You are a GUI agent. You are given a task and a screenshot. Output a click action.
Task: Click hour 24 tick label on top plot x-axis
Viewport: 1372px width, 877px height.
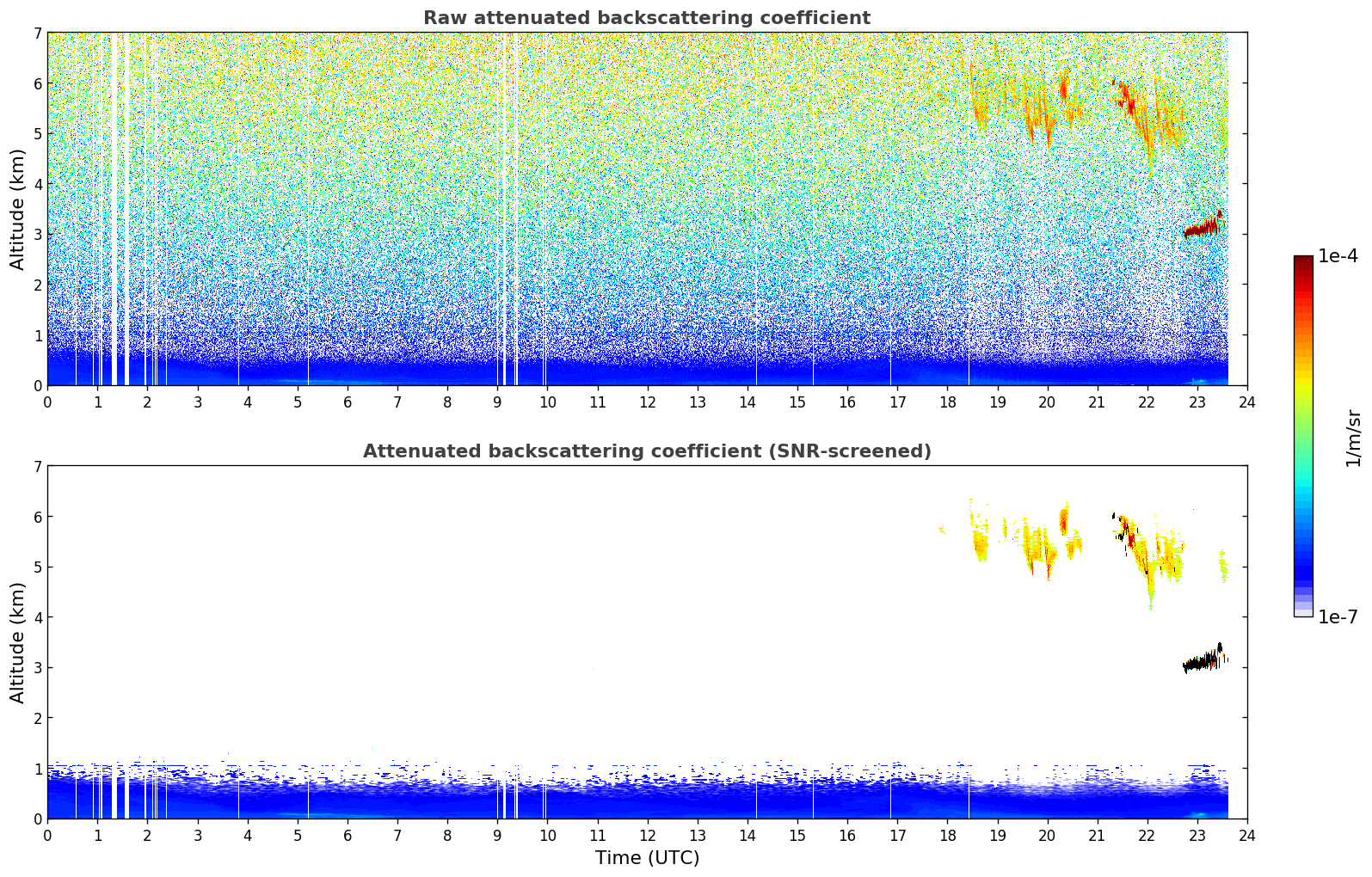[x=1247, y=402]
